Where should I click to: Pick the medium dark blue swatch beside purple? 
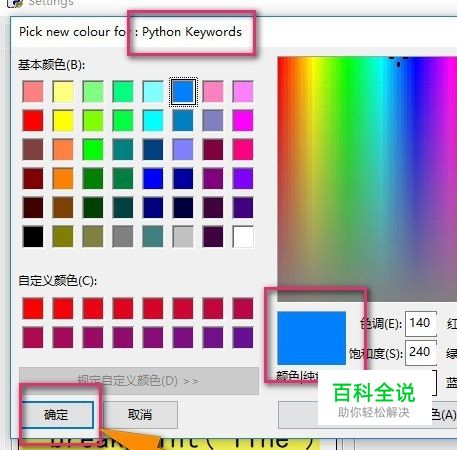click(x=183, y=178)
